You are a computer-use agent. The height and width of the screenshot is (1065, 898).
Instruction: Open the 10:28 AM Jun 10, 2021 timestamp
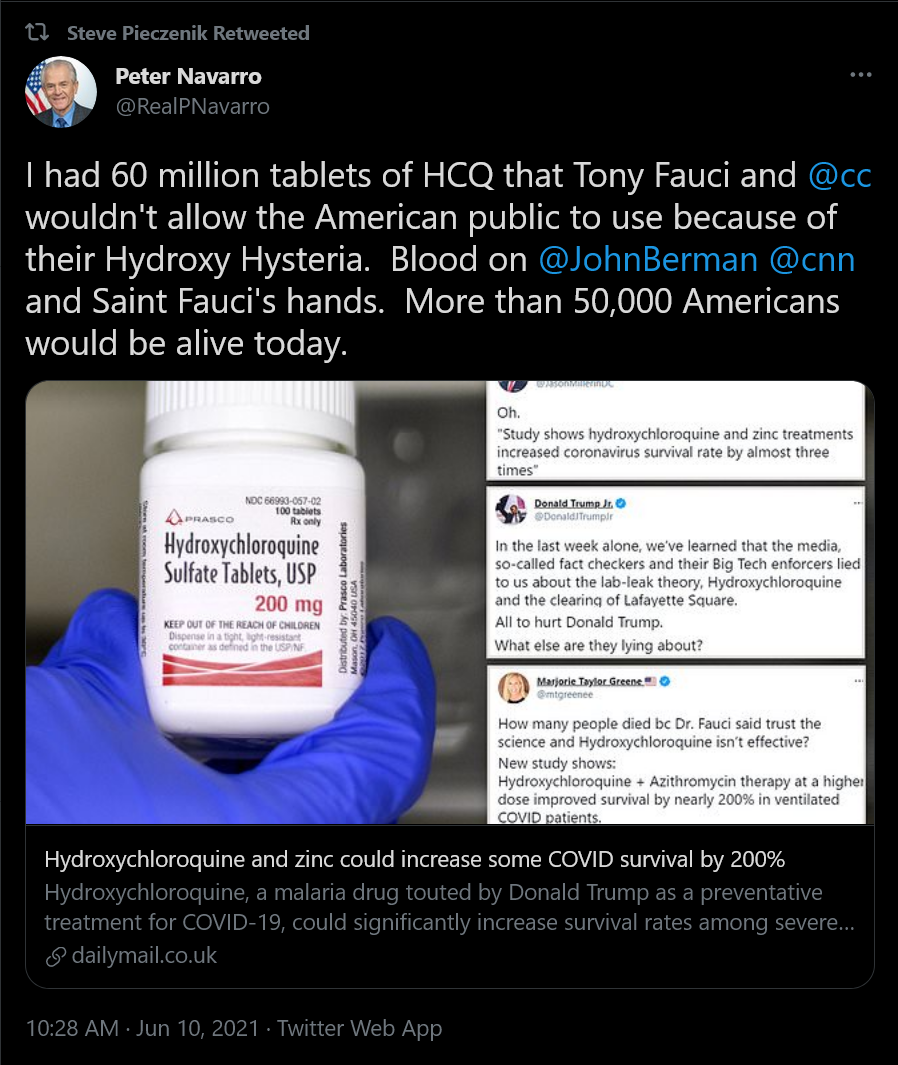(142, 1028)
